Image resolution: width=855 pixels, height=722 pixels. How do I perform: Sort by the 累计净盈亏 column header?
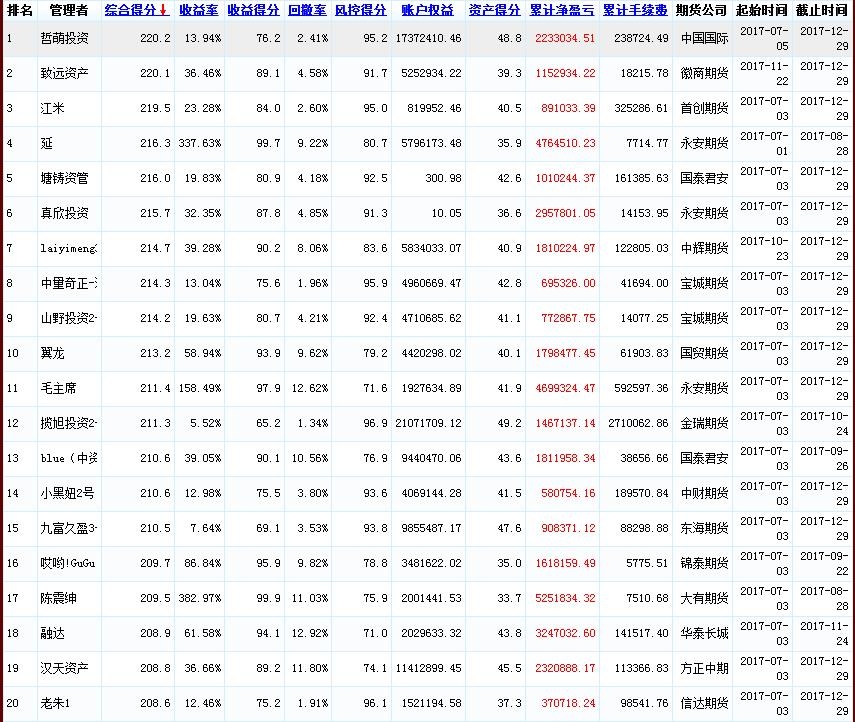(562, 10)
